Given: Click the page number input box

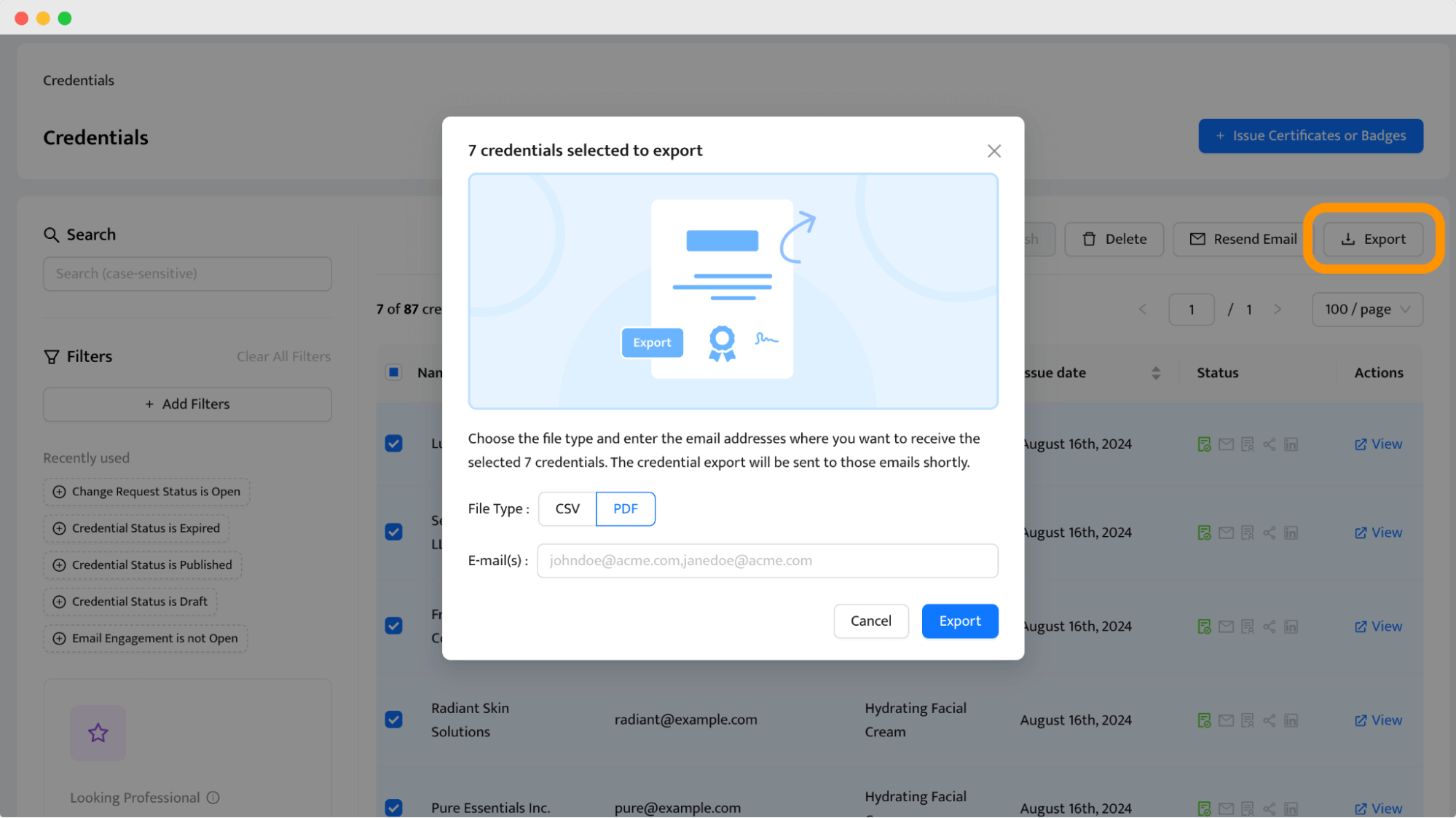Looking at the screenshot, I should click(x=1191, y=310).
